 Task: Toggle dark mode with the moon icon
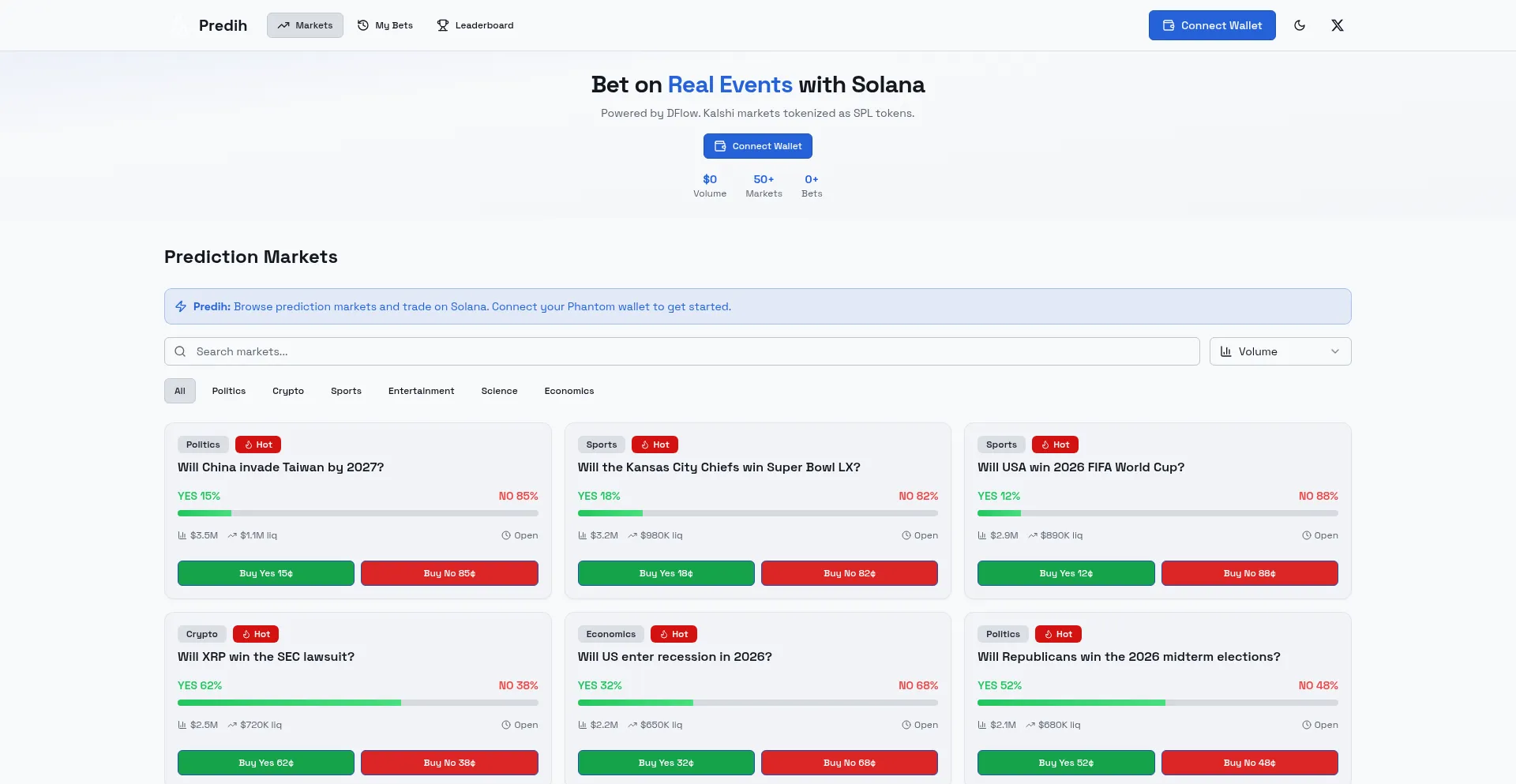(x=1300, y=25)
